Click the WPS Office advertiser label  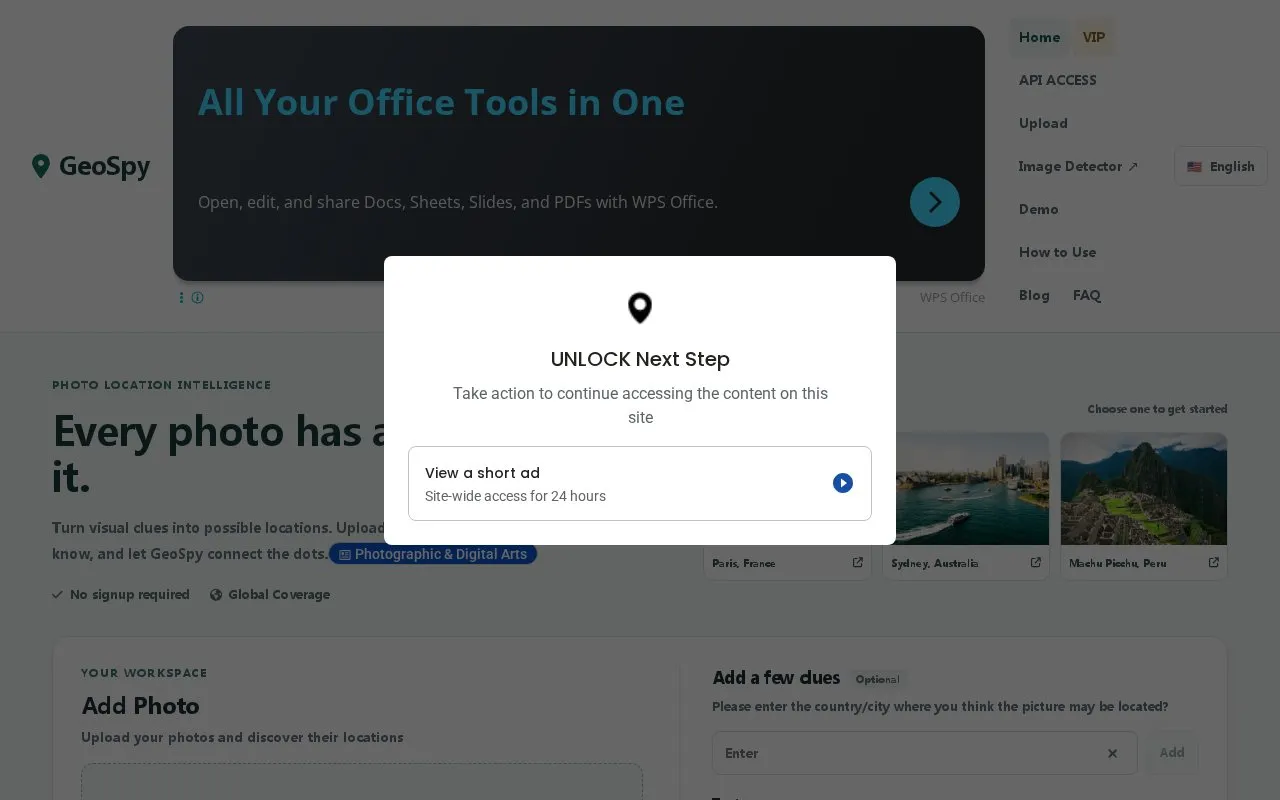pyautogui.click(x=952, y=297)
